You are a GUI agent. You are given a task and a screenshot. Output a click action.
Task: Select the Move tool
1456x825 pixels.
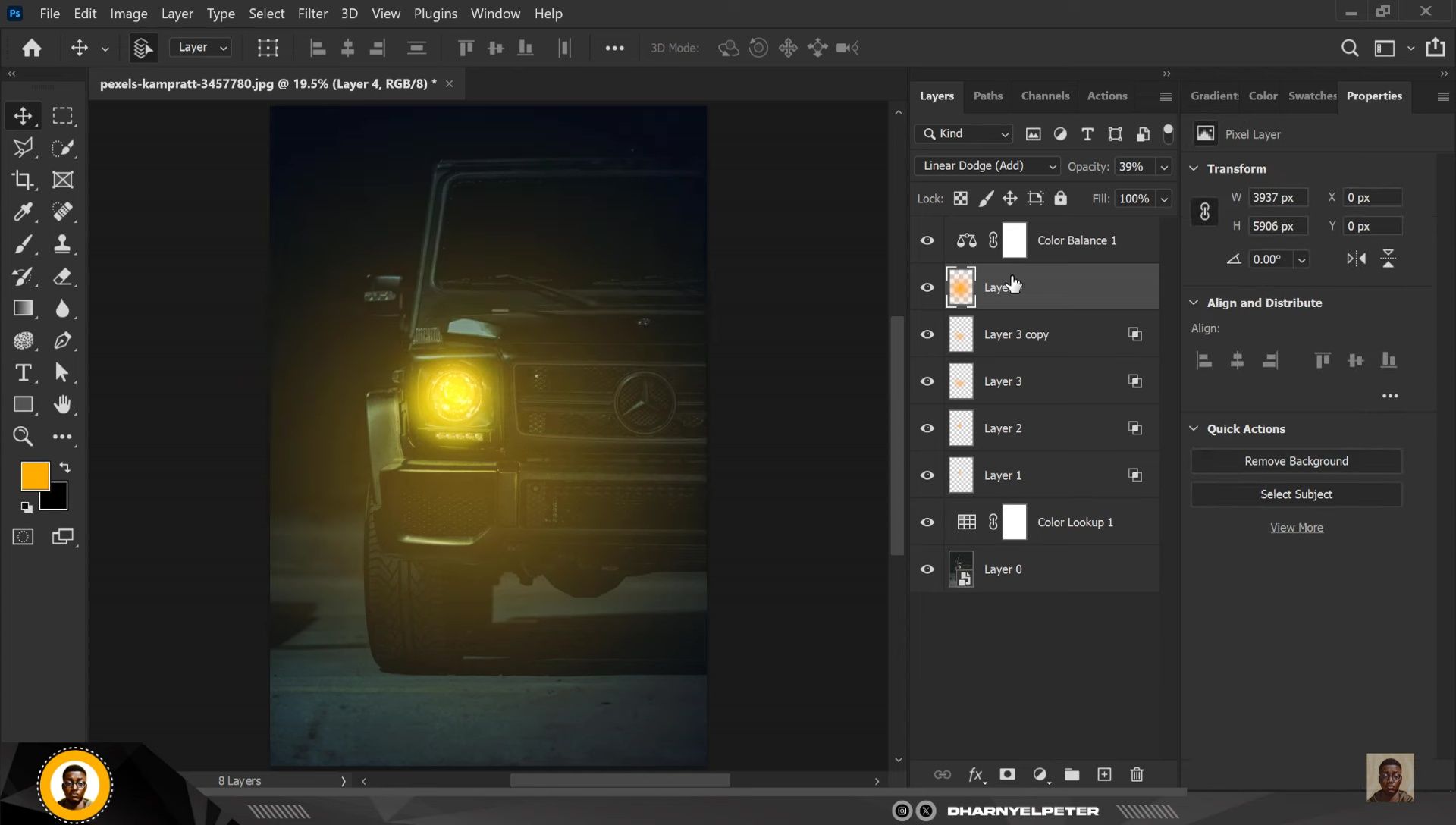click(x=23, y=115)
